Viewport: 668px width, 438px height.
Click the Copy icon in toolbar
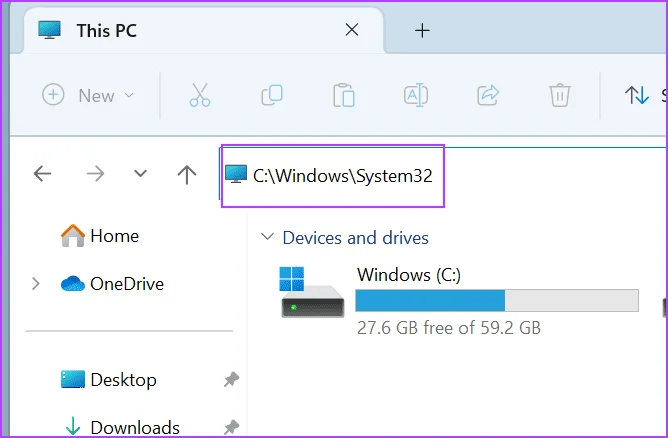pos(272,95)
